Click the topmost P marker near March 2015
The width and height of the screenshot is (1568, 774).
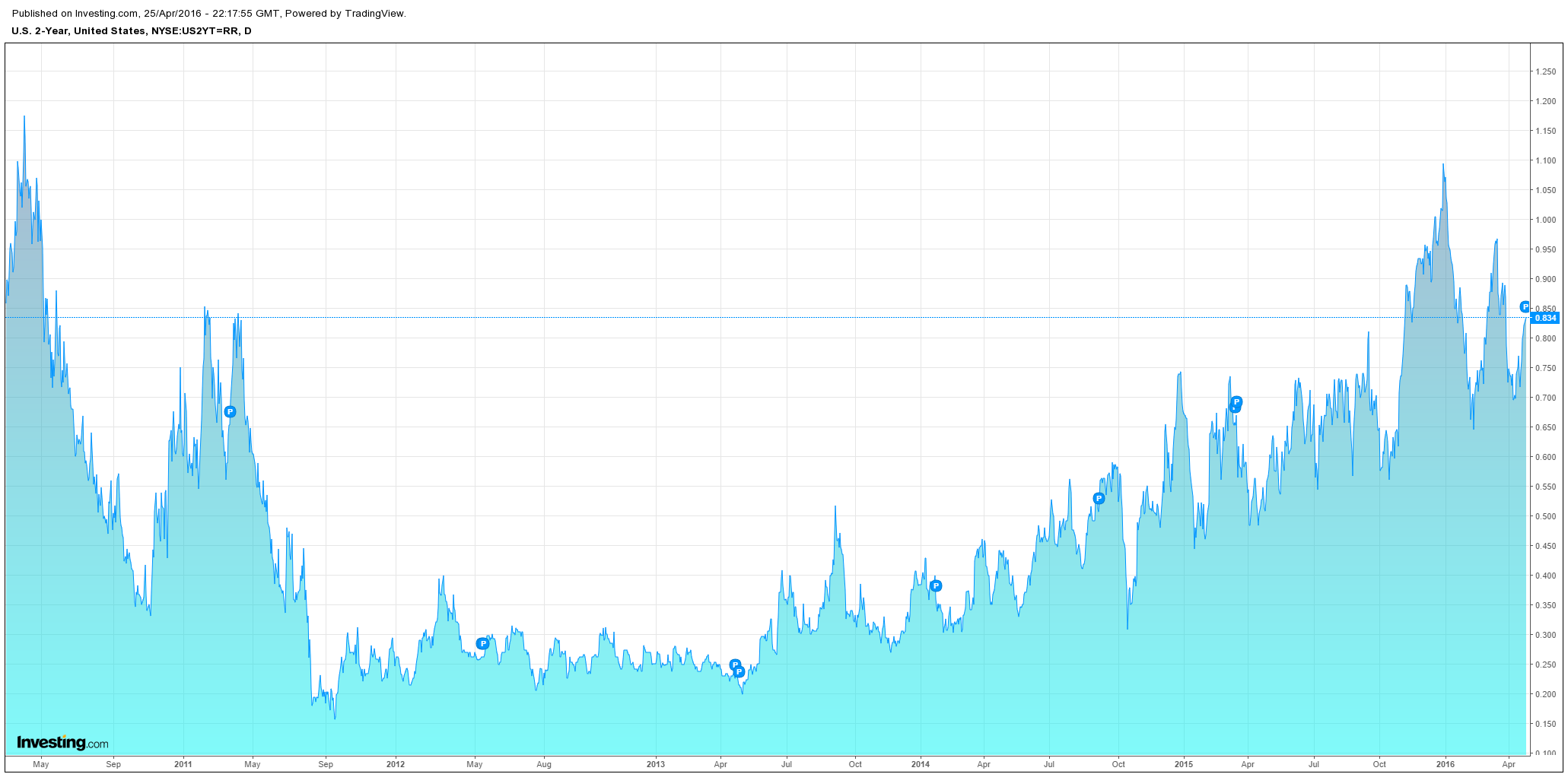pyautogui.click(x=1236, y=401)
